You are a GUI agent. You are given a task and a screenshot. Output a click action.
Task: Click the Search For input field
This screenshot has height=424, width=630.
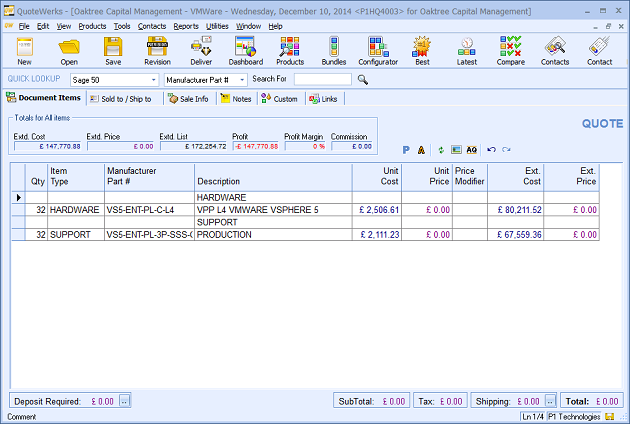click(x=322, y=79)
